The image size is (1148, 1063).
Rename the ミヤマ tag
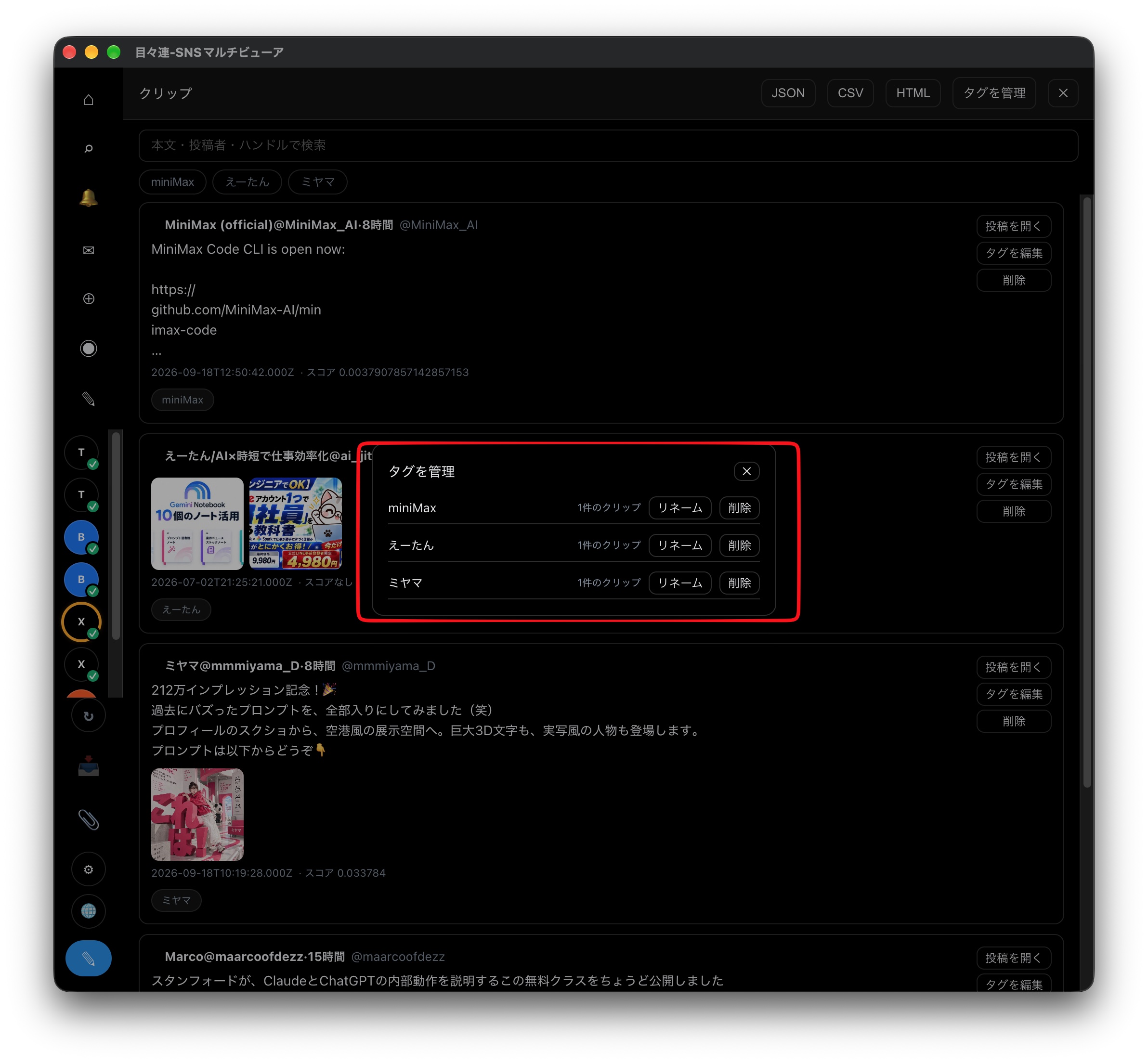(679, 583)
